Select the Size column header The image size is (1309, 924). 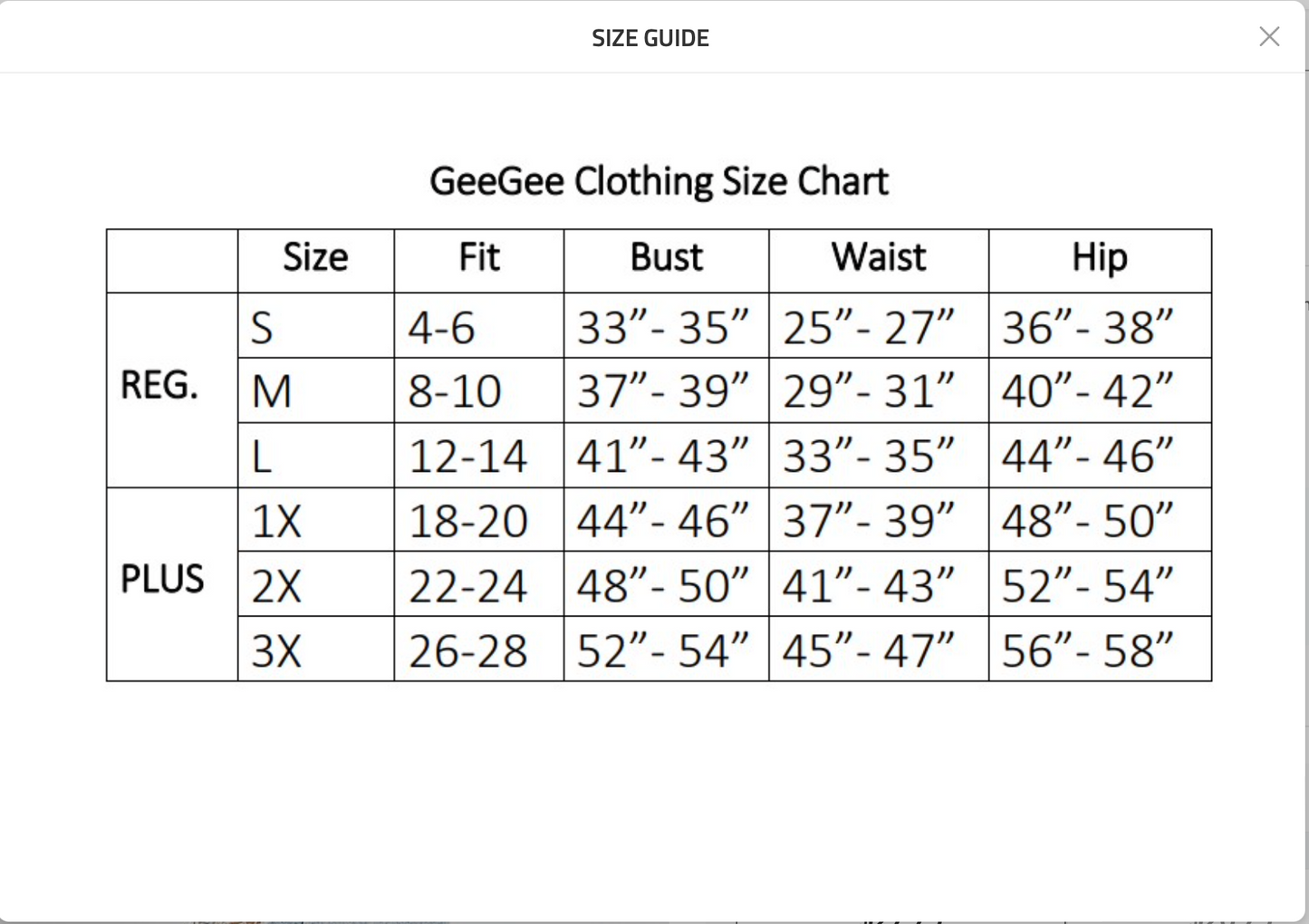click(315, 258)
